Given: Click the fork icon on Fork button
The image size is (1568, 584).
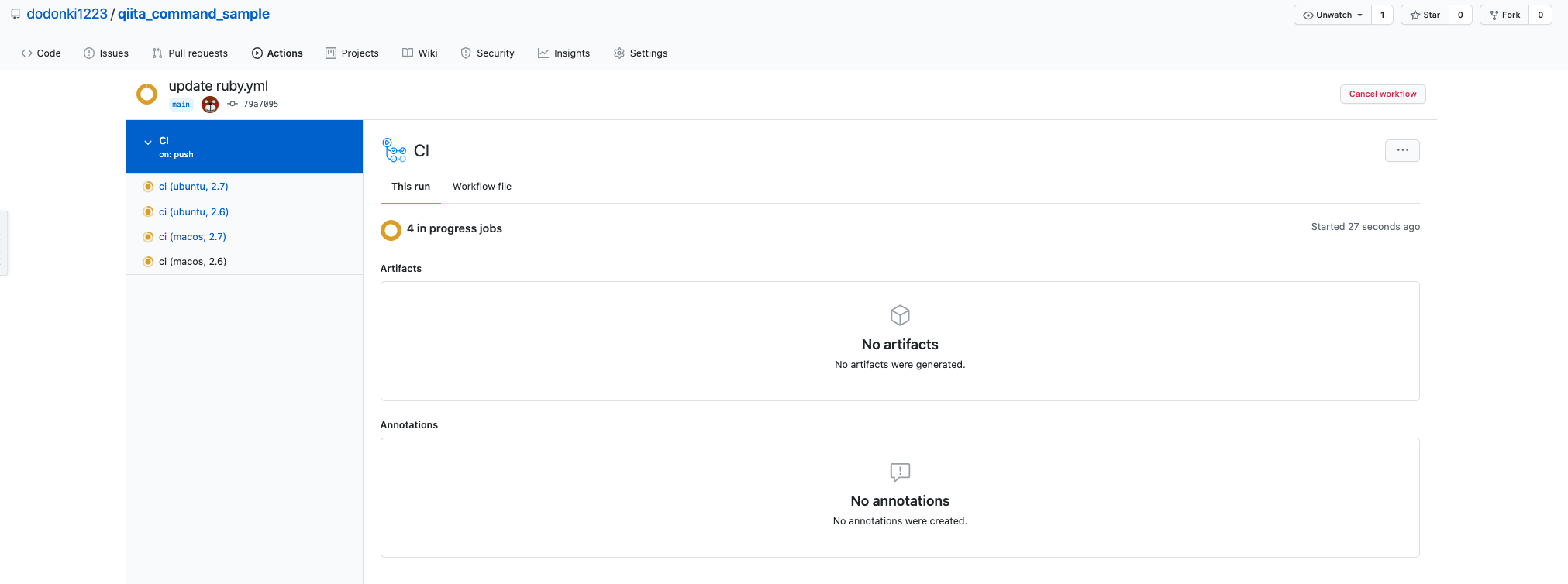Looking at the screenshot, I should pos(1494,15).
